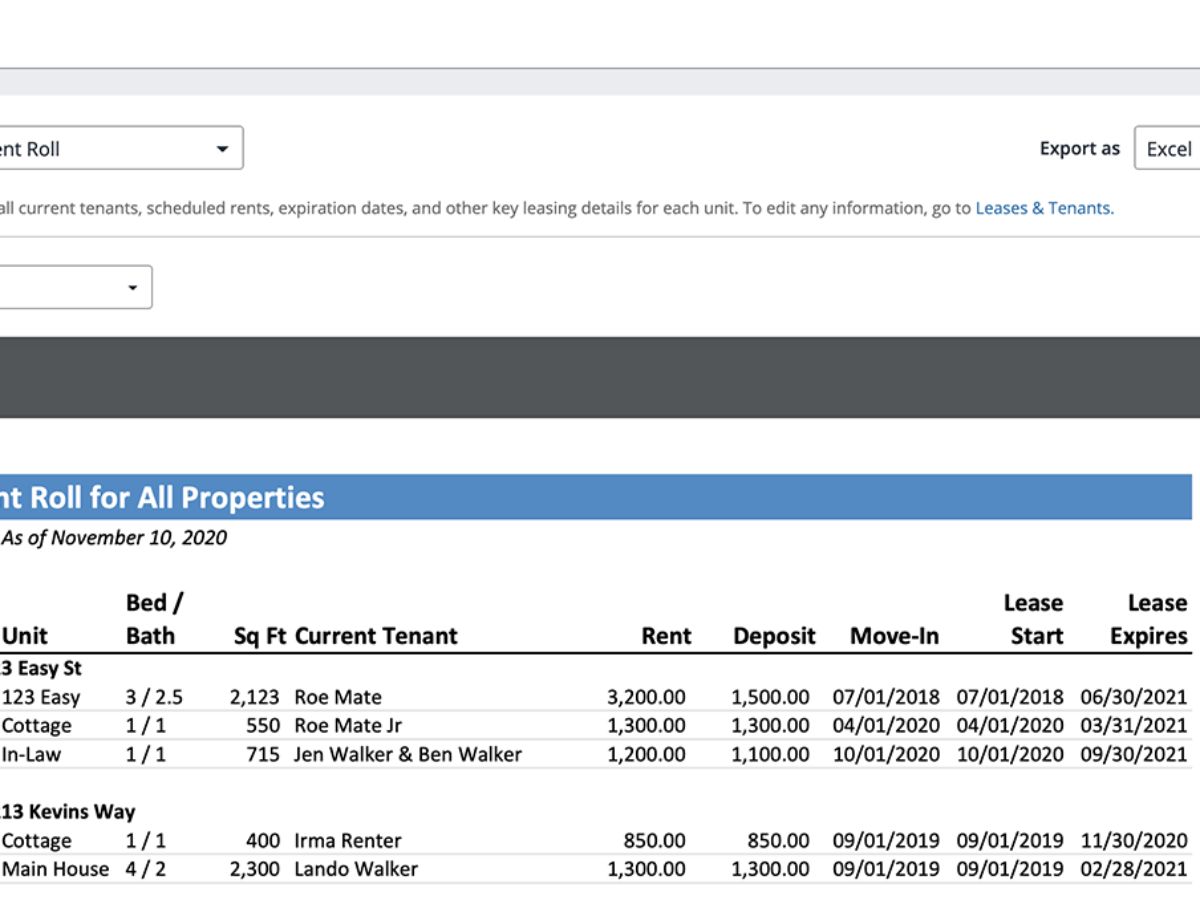Follow the Leases & Tenants link
Screen dimensions: 1200x900
tap(1043, 208)
